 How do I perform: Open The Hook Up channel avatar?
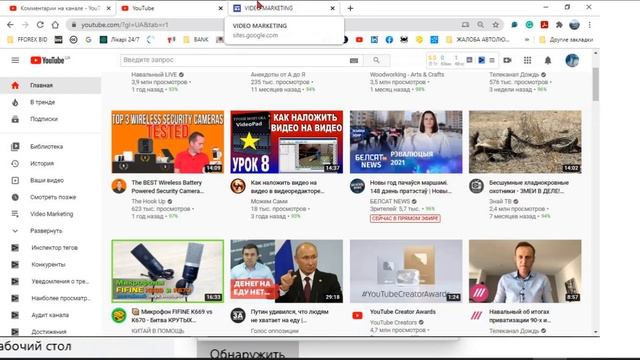pyautogui.click(x=119, y=186)
